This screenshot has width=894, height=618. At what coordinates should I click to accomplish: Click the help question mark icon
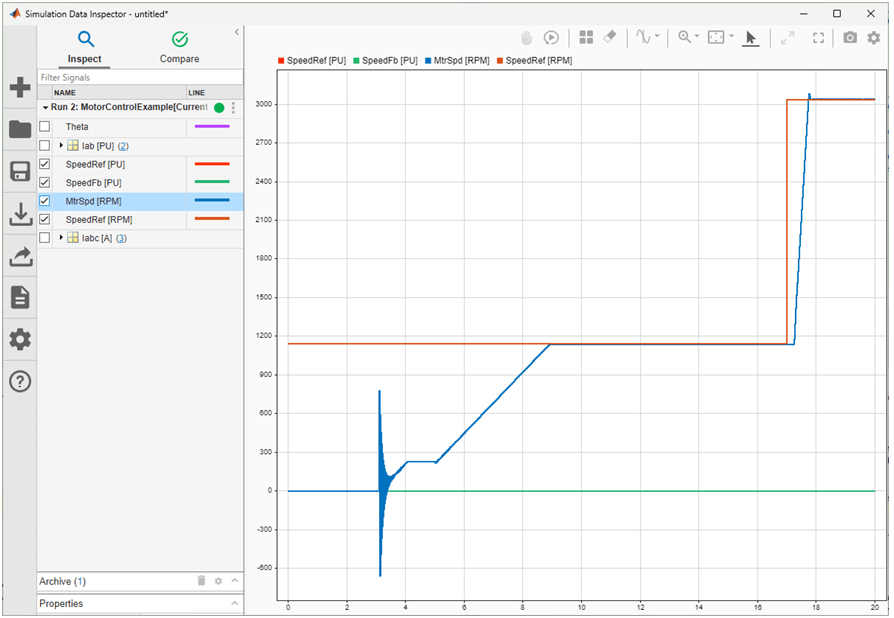[20, 381]
